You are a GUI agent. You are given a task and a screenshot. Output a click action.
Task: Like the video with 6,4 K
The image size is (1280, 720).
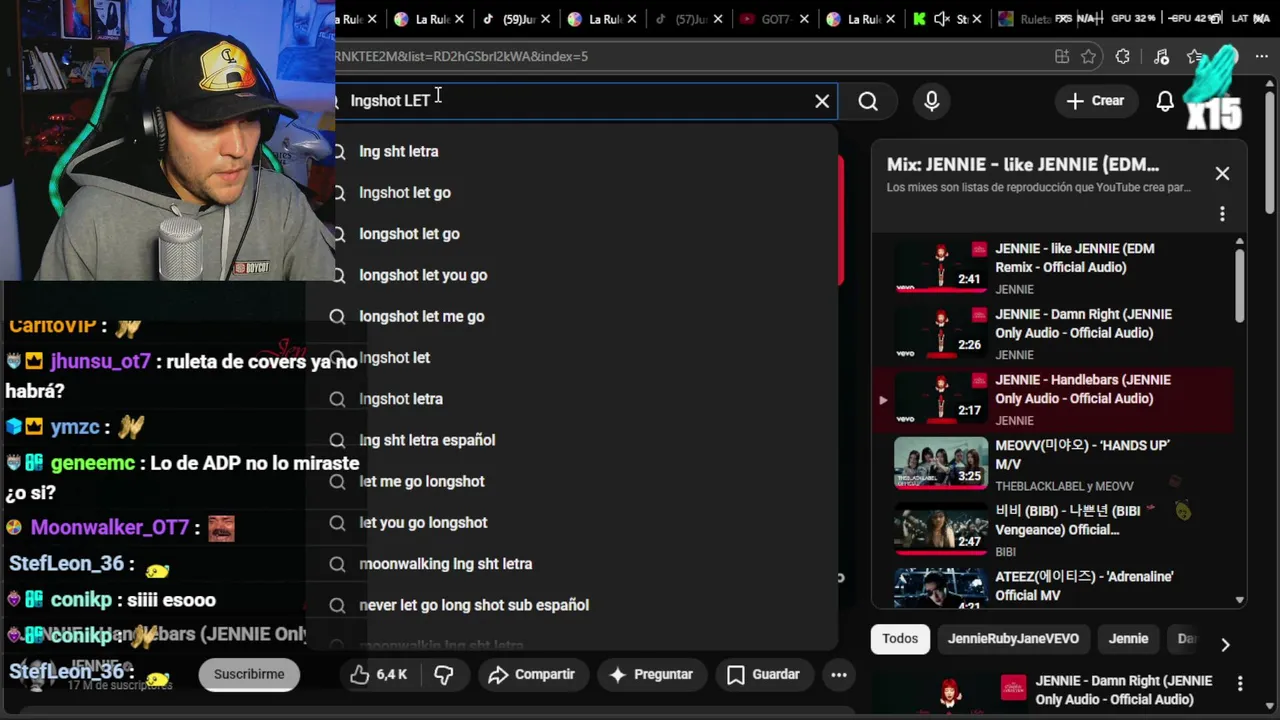(378, 675)
